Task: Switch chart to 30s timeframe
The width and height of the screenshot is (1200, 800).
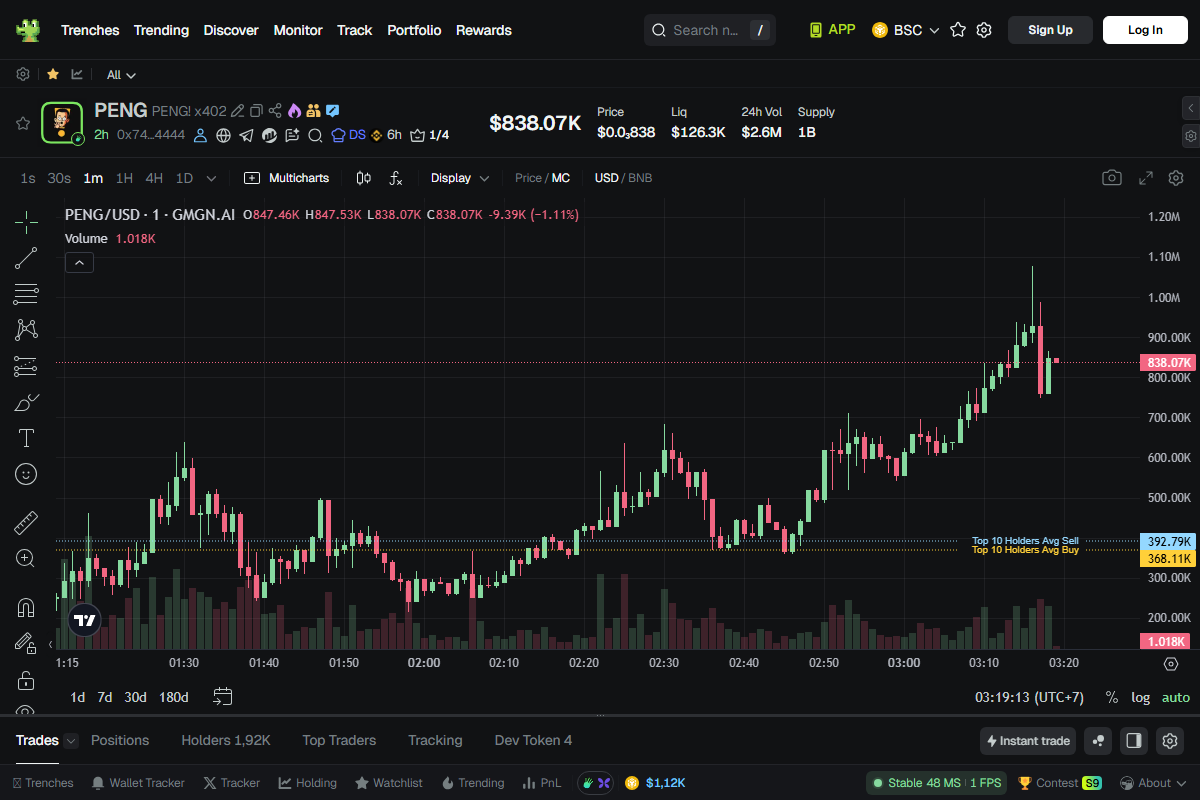Action: [x=59, y=178]
